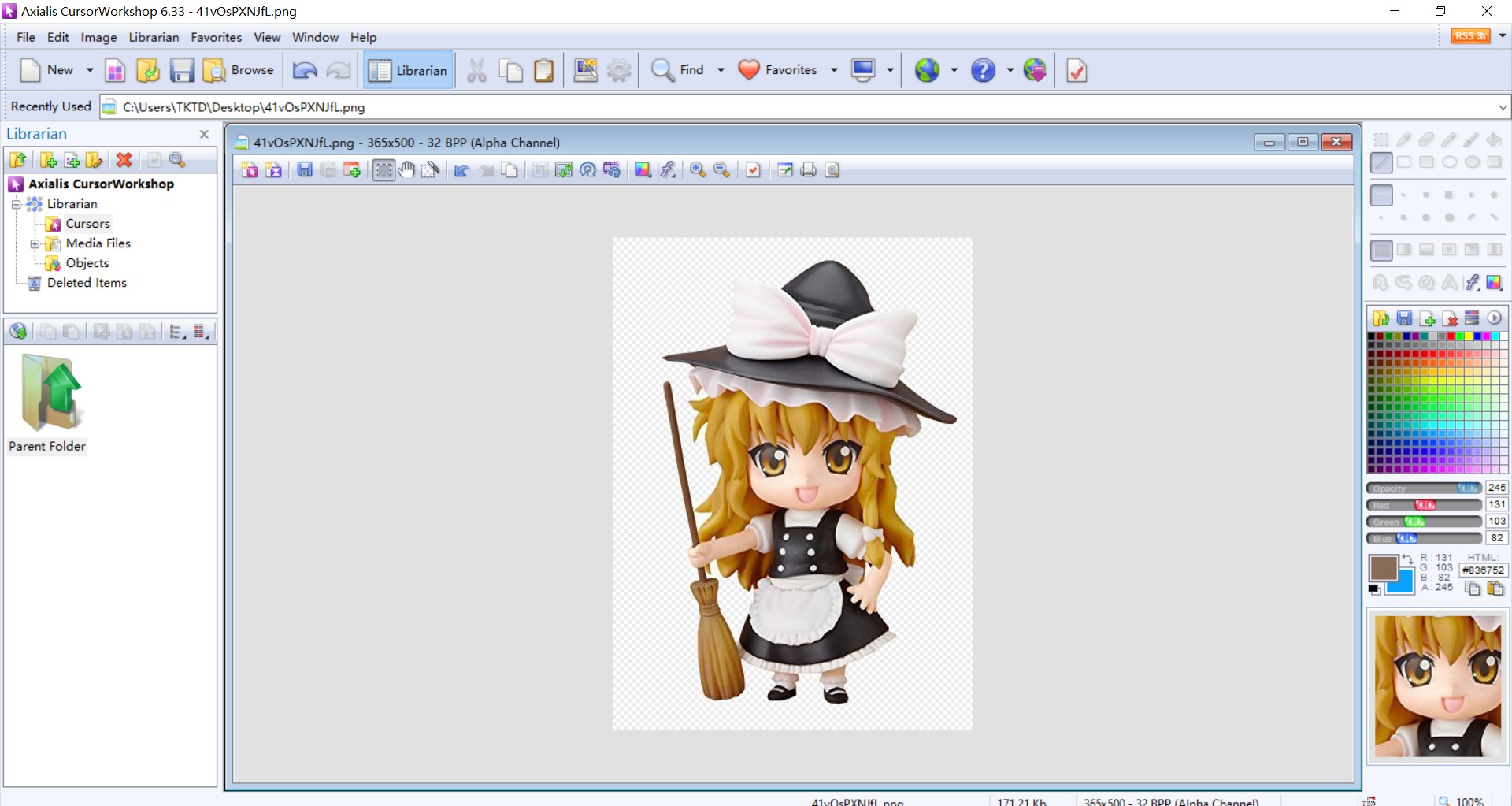Open the Image menu

click(x=98, y=37)
